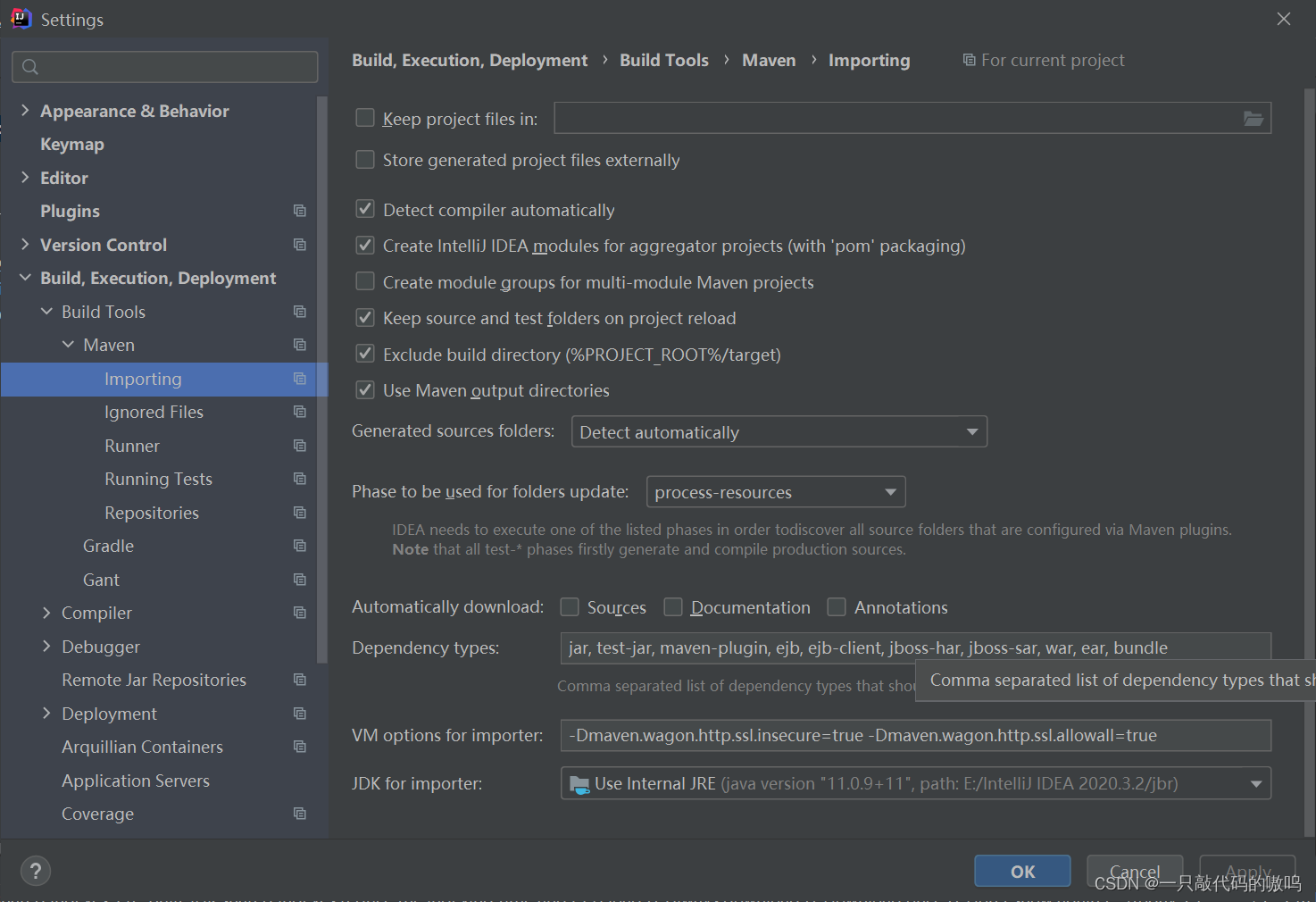
Task: Click the IntelliJ IDEA logo in title bar
Action: tap(21, 19)
